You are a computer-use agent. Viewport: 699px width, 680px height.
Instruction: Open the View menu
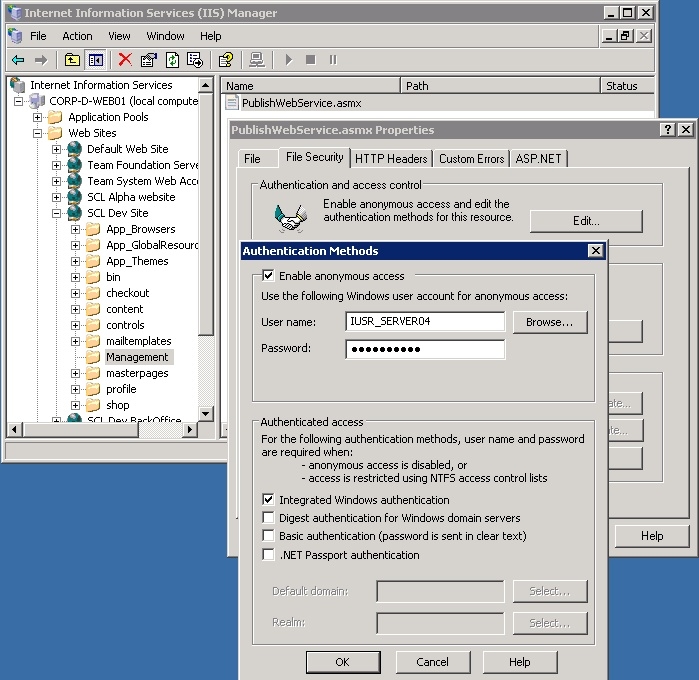coord(119,36)
